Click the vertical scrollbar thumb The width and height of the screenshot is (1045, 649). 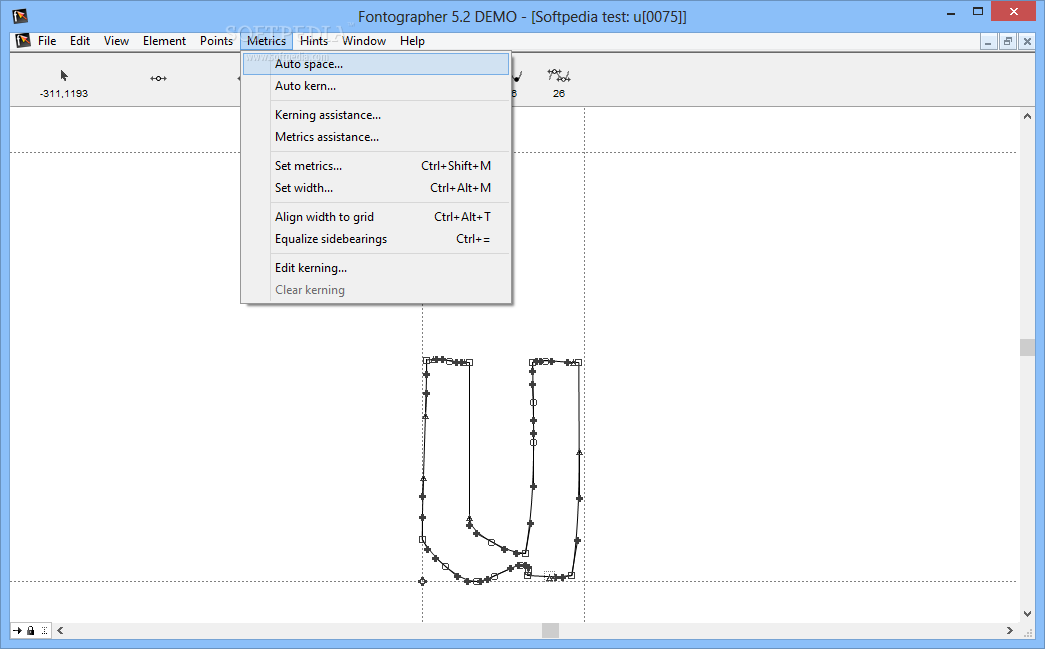pos(1027,347)
